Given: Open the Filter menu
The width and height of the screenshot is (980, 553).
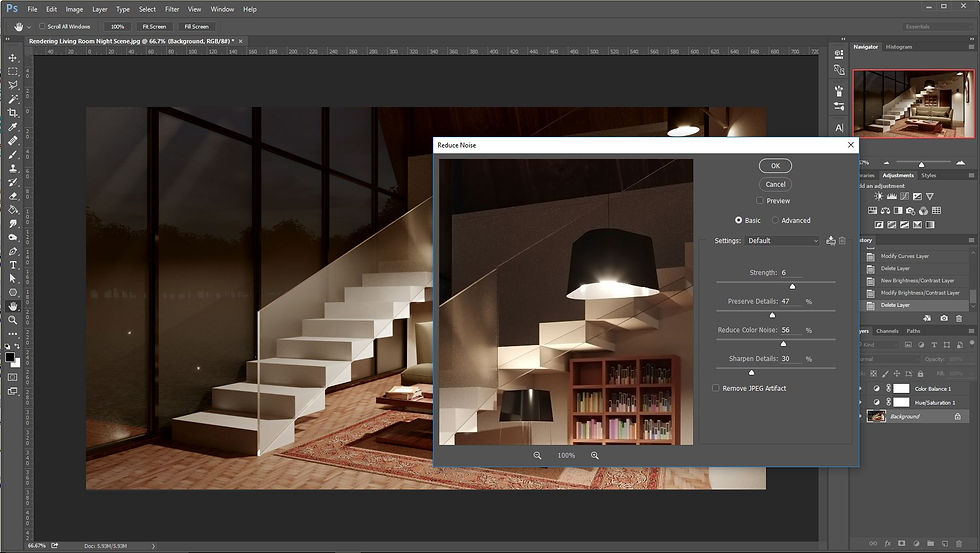Looking at the screenshot, I should coord(172,9).
